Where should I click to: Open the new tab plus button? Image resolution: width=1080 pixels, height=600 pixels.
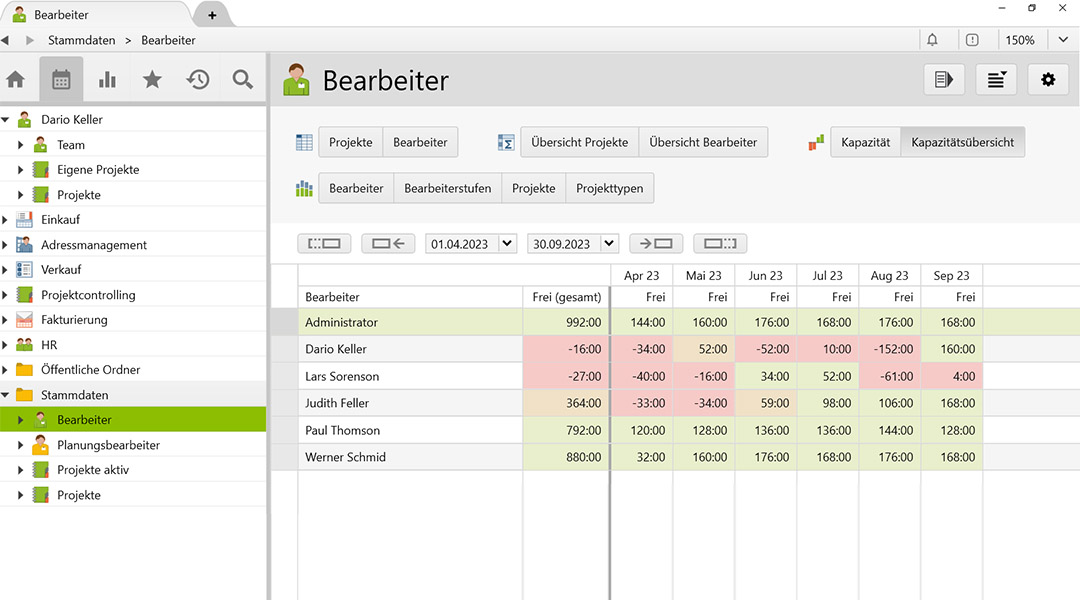point(212,15)
